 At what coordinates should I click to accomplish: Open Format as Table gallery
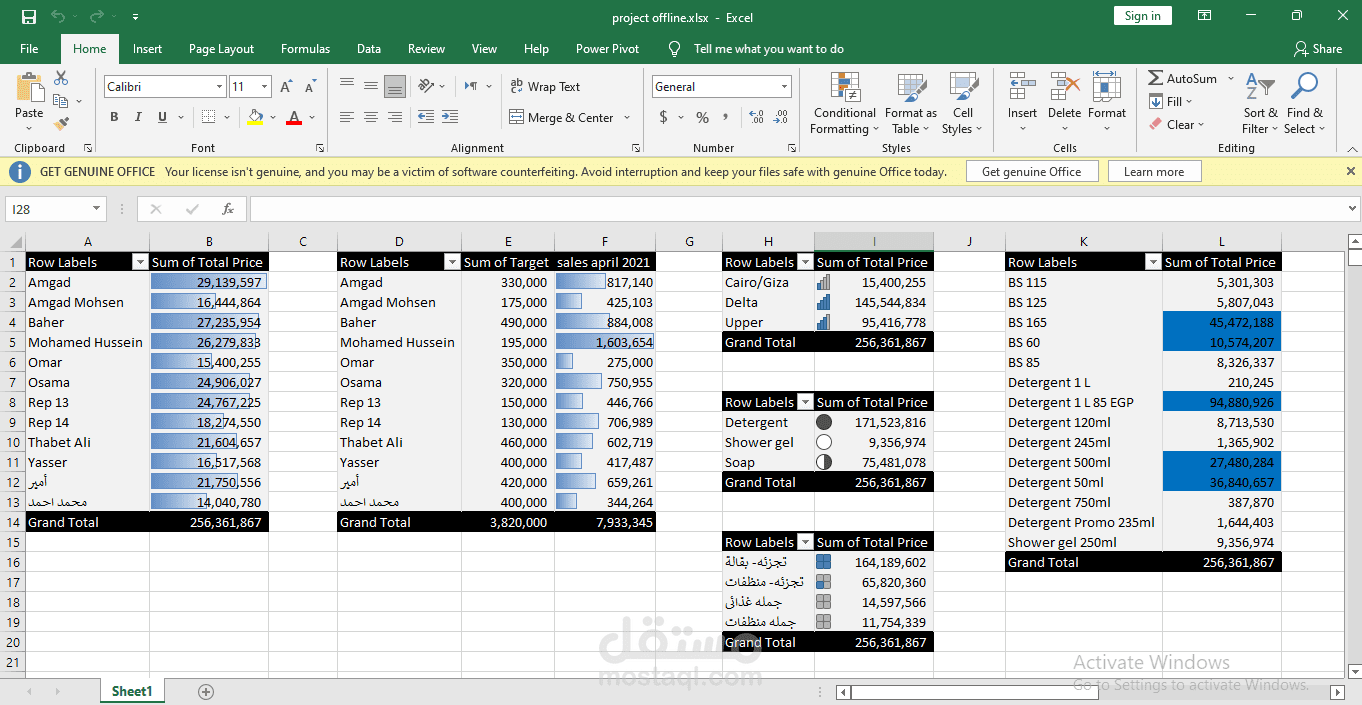(x=910, y=103)
